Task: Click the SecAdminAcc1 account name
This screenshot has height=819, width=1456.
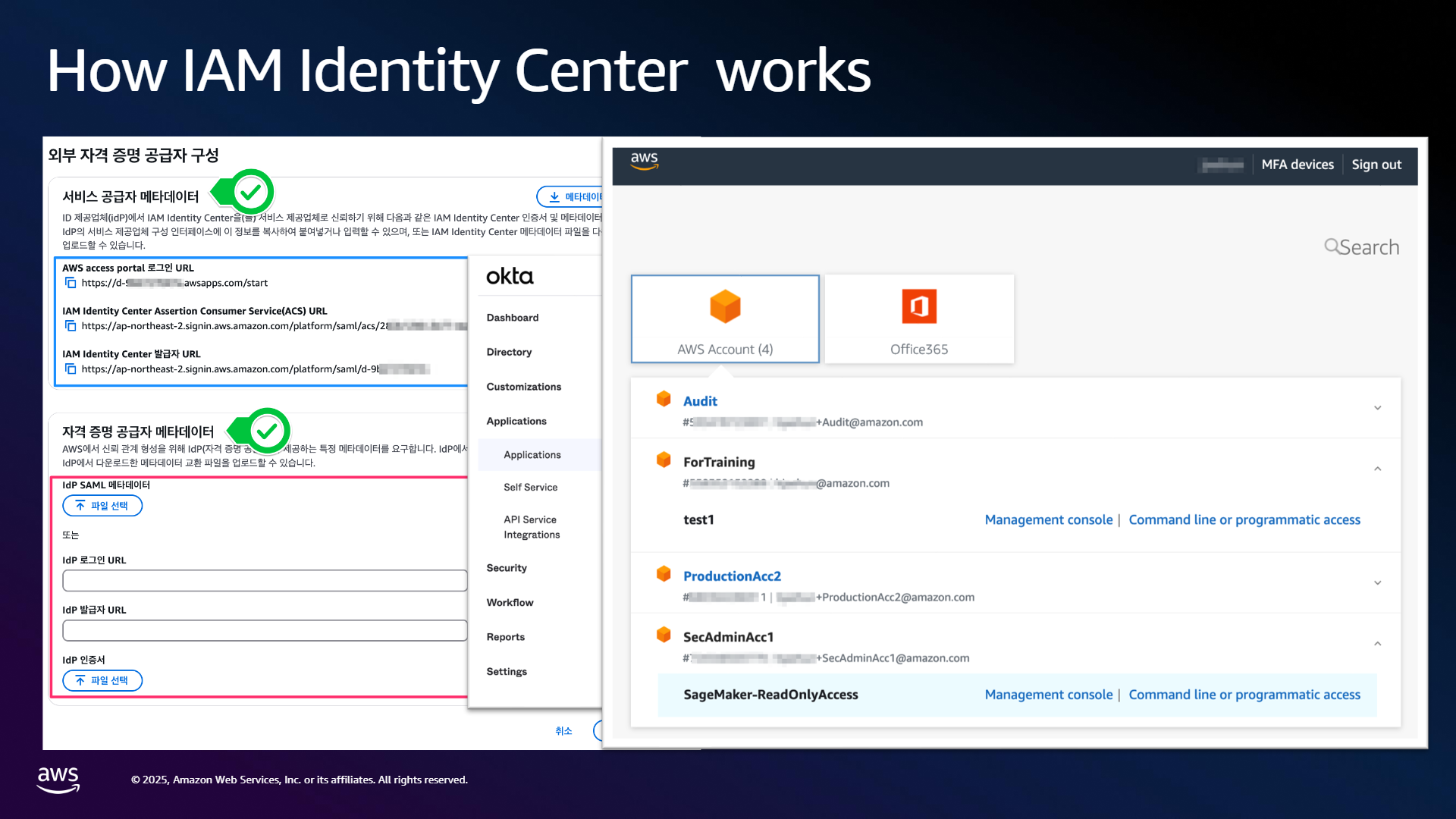Action: pyautogui.click(x=728, y=638)
